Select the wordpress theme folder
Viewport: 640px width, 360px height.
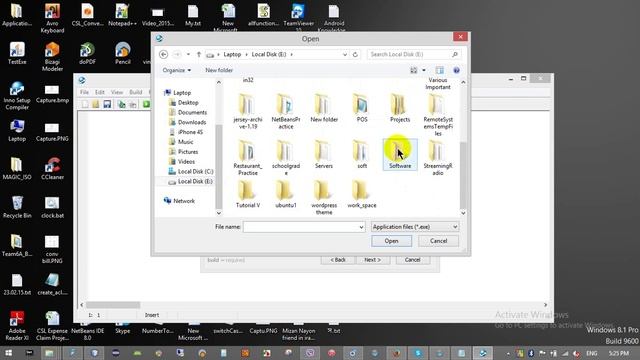[324, 198]
